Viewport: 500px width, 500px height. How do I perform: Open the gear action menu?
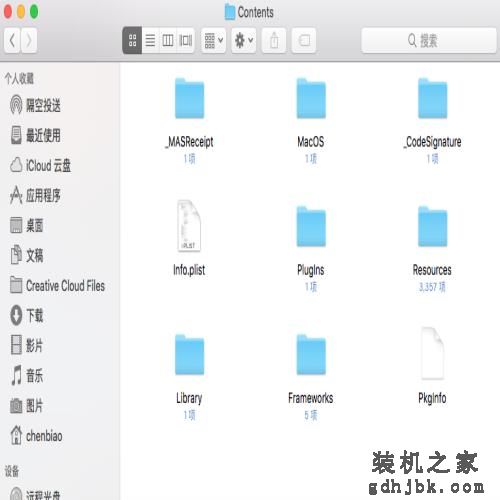[244, 40]
